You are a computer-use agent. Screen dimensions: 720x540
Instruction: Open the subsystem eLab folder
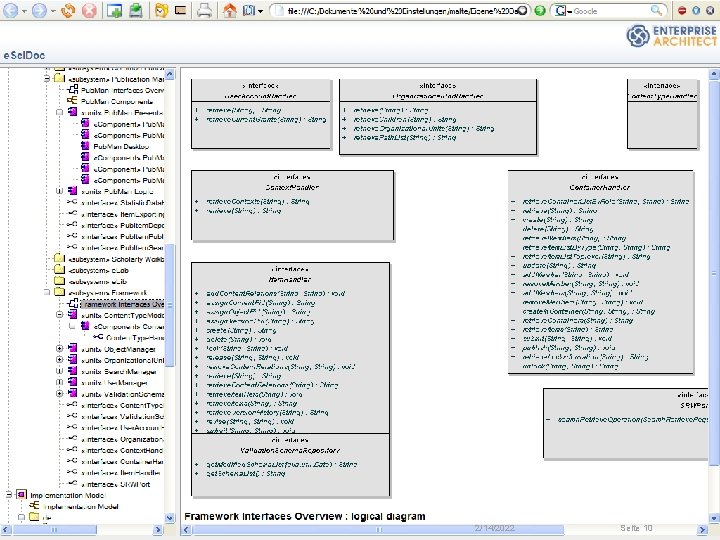[98, 270]
